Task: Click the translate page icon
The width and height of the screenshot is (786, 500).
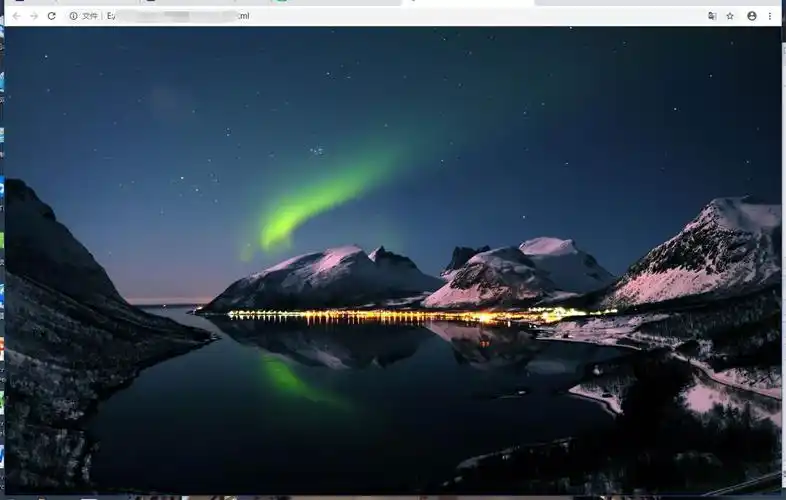Action: point(712,16)
